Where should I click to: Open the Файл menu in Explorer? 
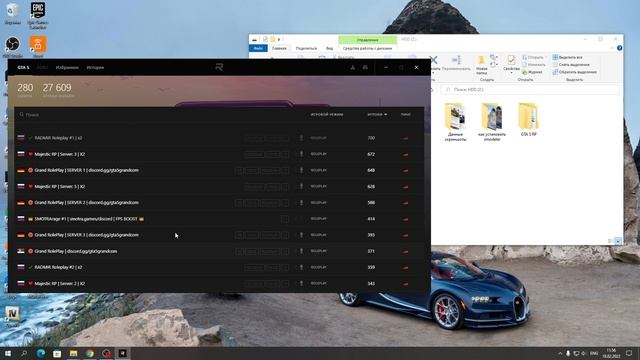258,49
